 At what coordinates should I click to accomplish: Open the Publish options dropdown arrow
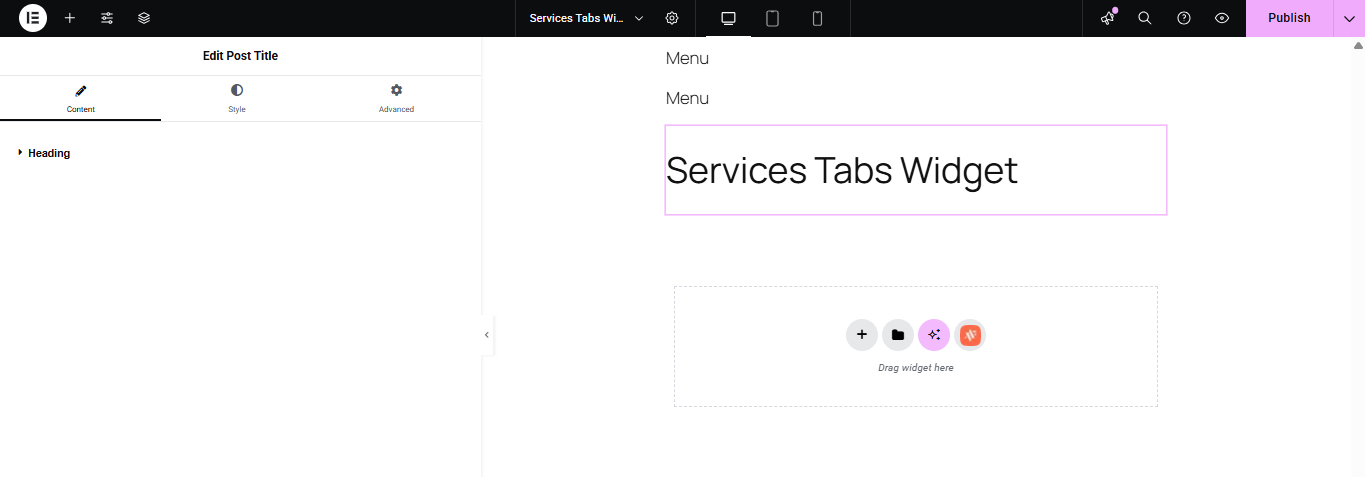tap(1349, 18)
